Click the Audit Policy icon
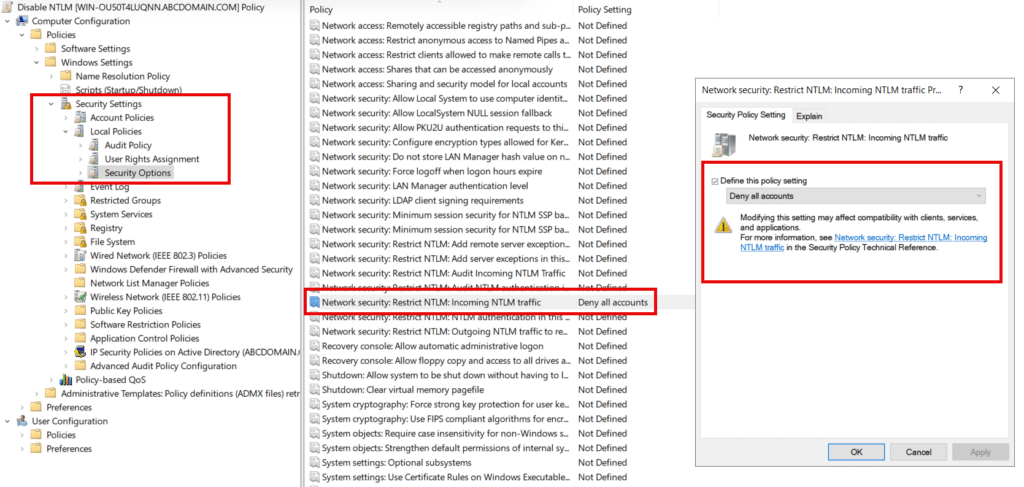Image resolution: width=1024 pixels, height=487 pixels. (x=95, y=145)
